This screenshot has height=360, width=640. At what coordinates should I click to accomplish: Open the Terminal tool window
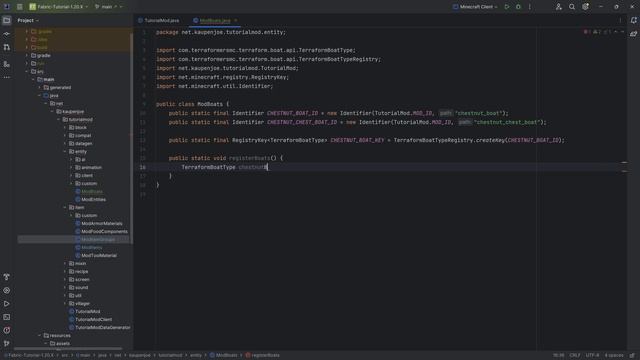pos(7,317)
